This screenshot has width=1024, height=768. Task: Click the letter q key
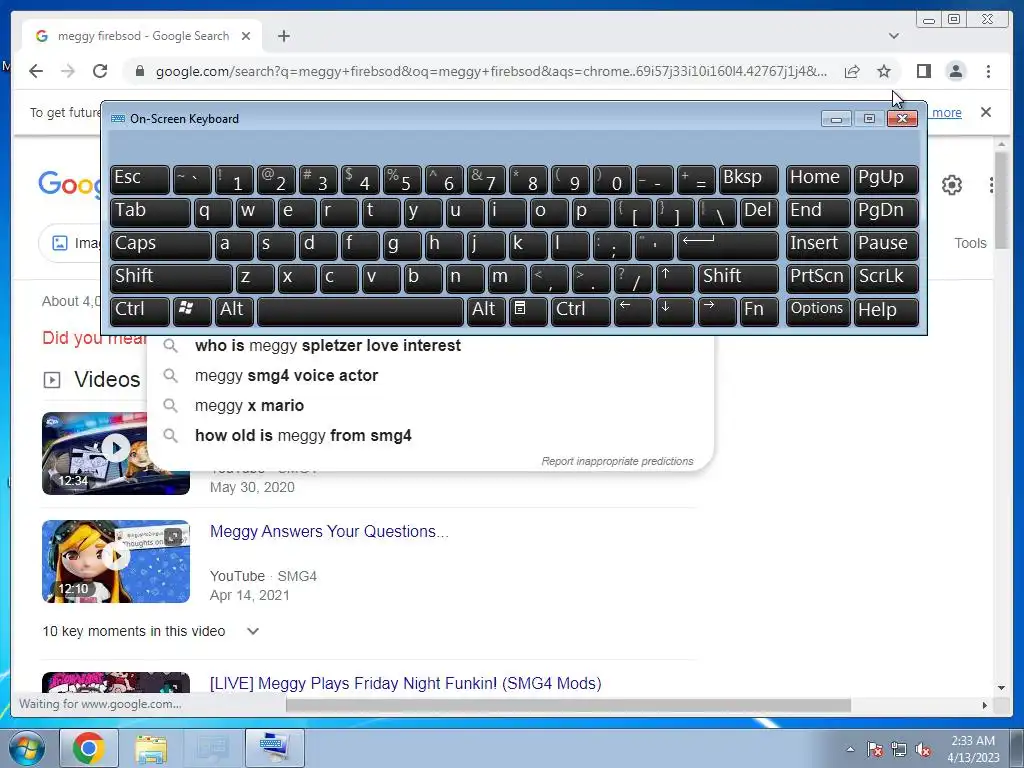[x=214, y=213]
